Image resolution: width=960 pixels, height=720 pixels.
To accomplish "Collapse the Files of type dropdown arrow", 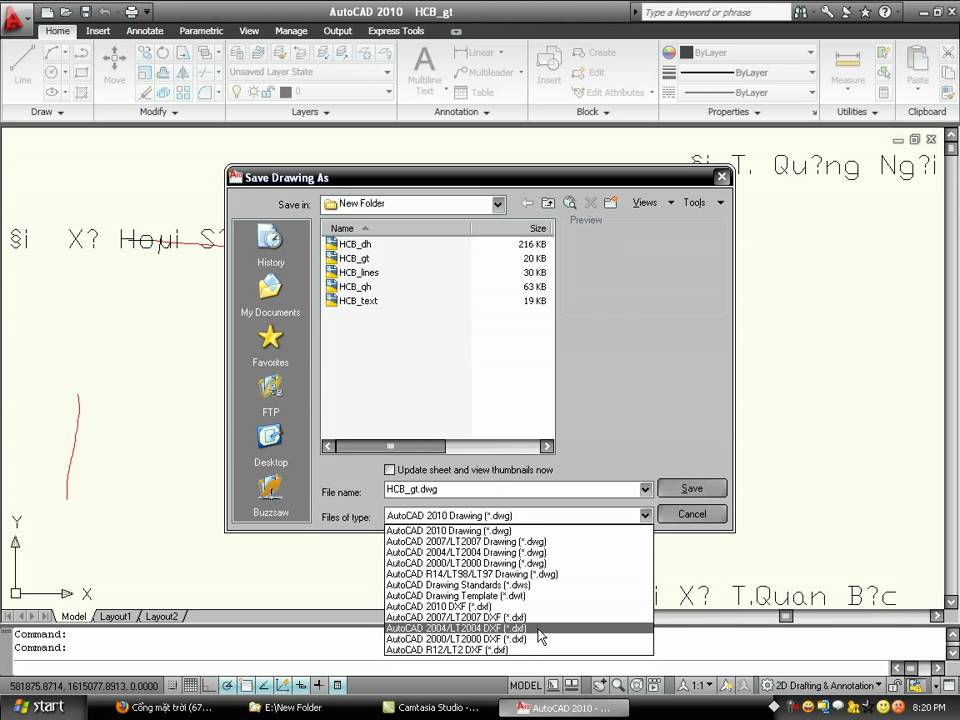I will (645, 516).
